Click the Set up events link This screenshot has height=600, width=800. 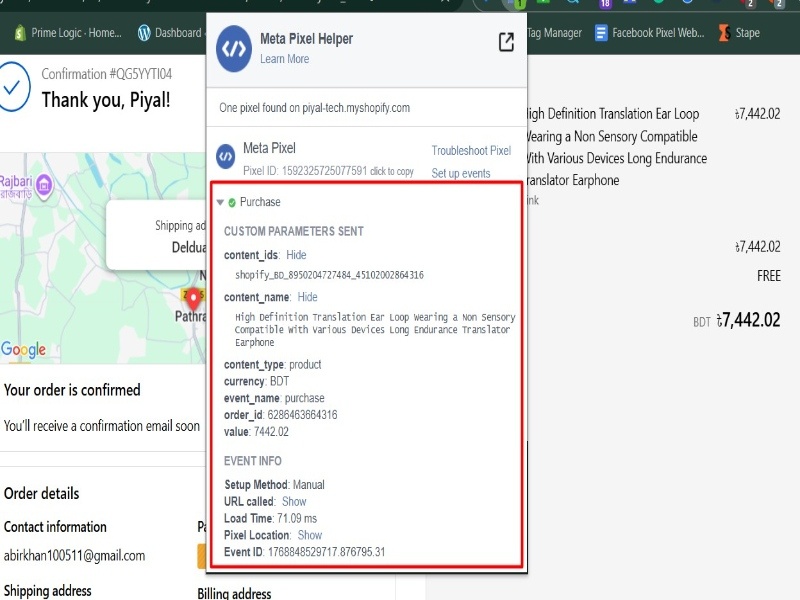point(461,173)
